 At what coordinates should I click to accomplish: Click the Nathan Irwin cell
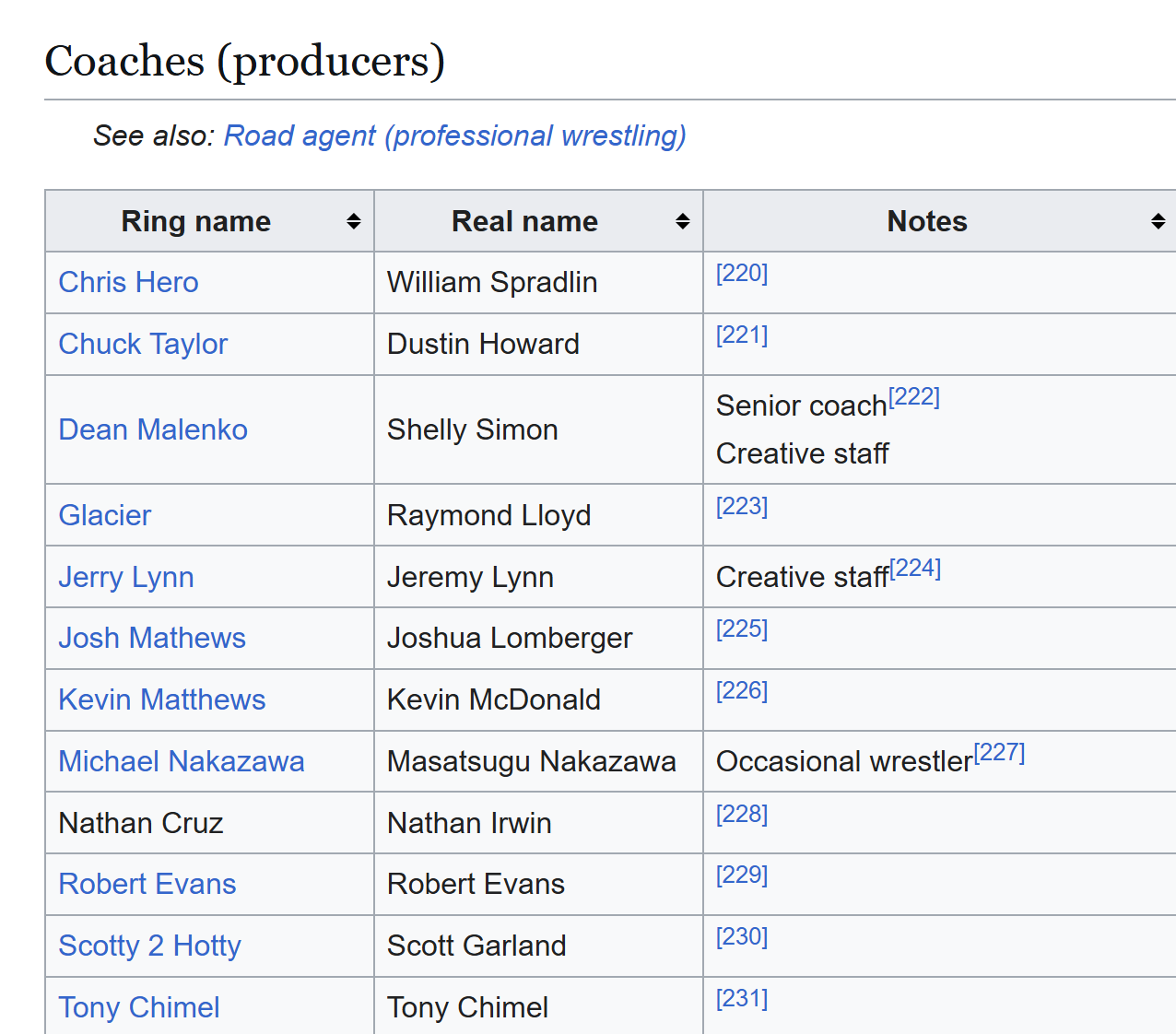coord(538,823)
